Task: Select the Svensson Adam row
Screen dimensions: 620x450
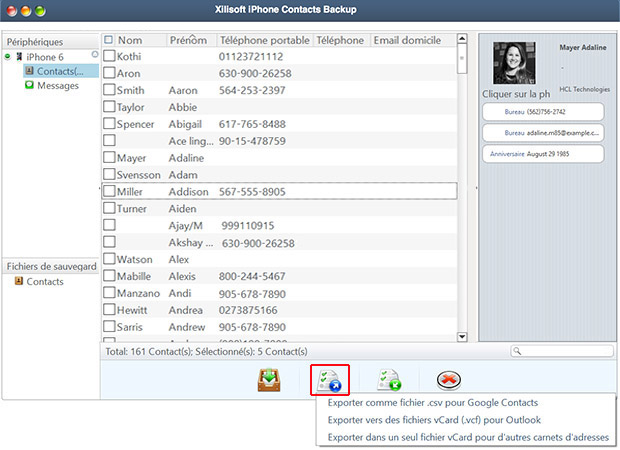Action: click(279, 174)
